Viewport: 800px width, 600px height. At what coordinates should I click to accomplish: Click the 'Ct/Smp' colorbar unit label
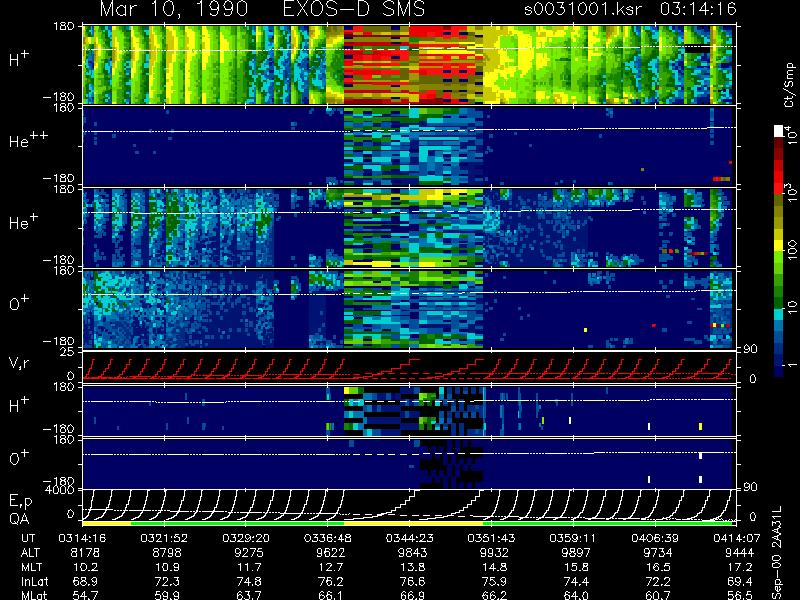789,85
